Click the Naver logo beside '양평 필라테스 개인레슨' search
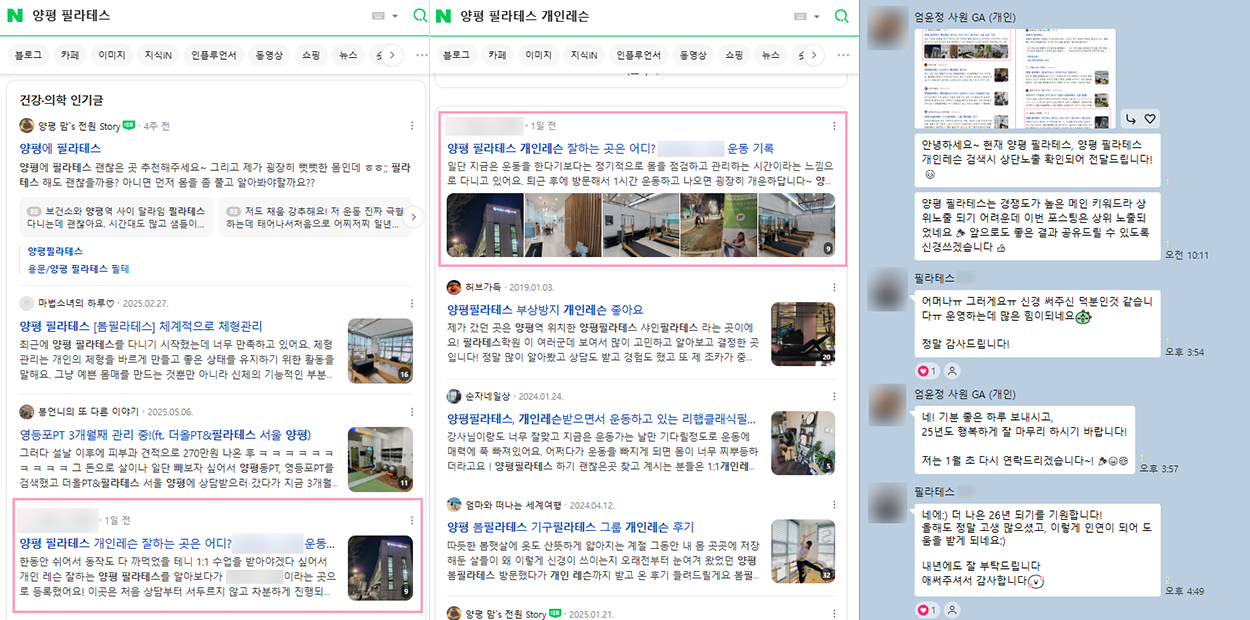The image size is (1250, 620). [x=442, y=16]
